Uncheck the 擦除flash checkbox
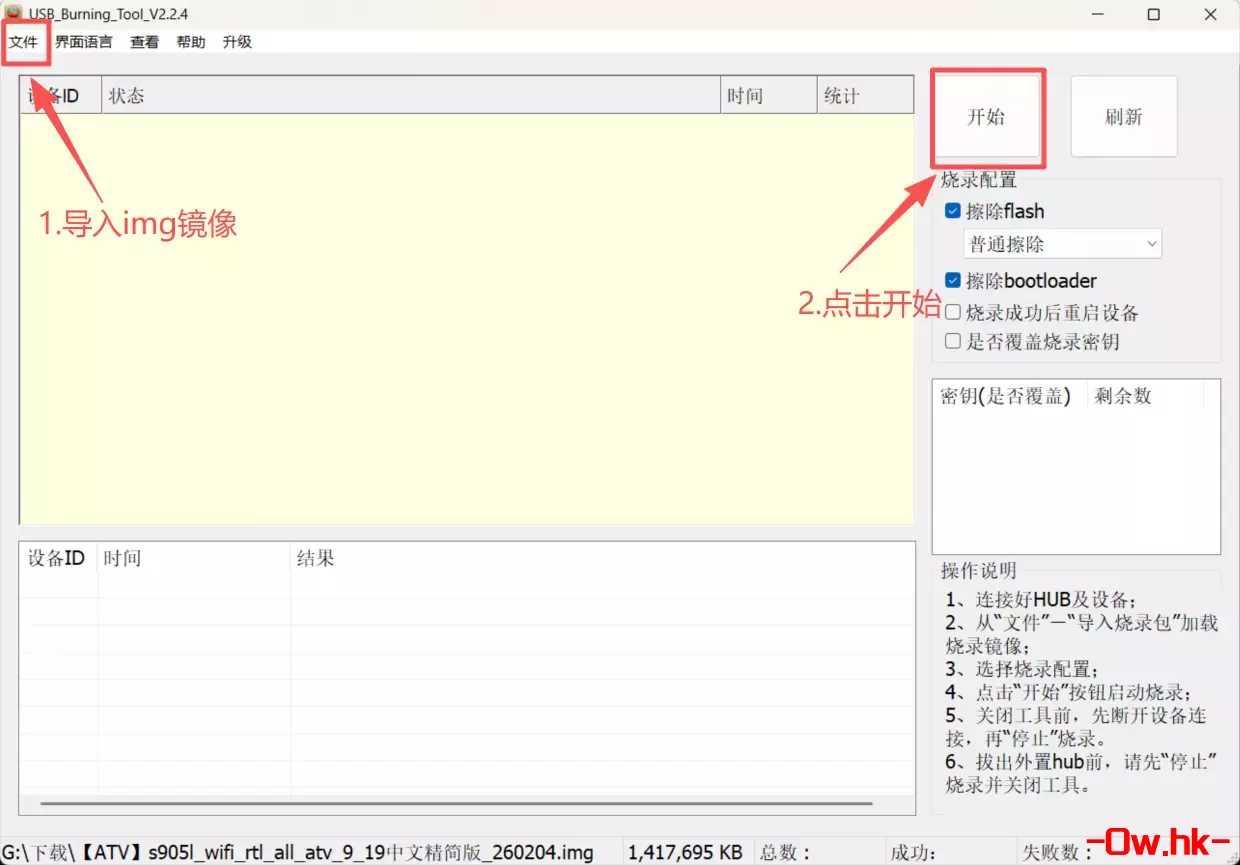The height and width of the screenshot is (865, 1240). [953, 211]
